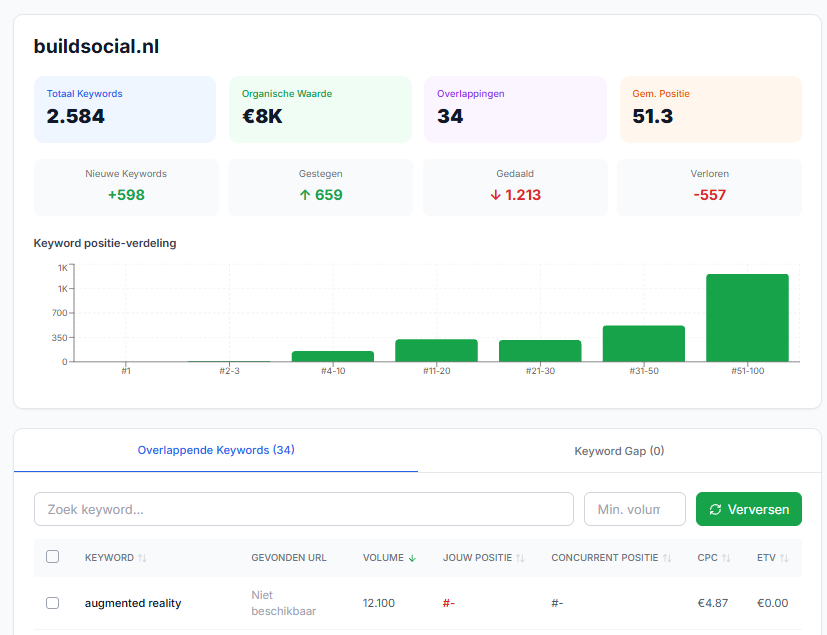The width and height of the screenshot is (827, 635).
Task: Click the €0.00 ETV value
Action: click(773, 603)
